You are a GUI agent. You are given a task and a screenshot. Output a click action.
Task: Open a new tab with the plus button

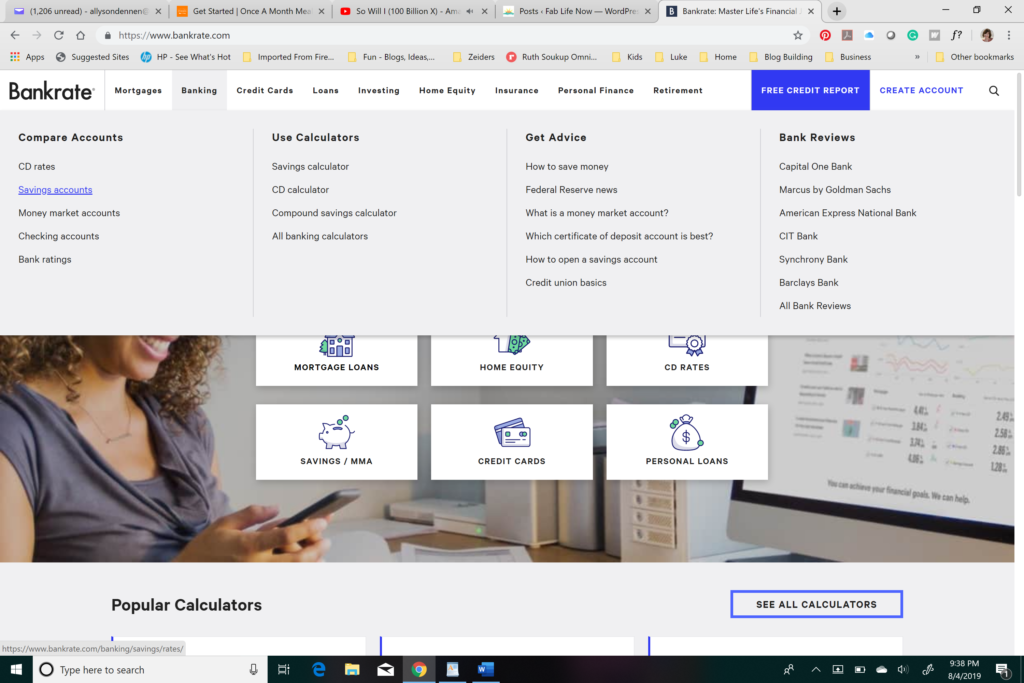coord(837,11)
